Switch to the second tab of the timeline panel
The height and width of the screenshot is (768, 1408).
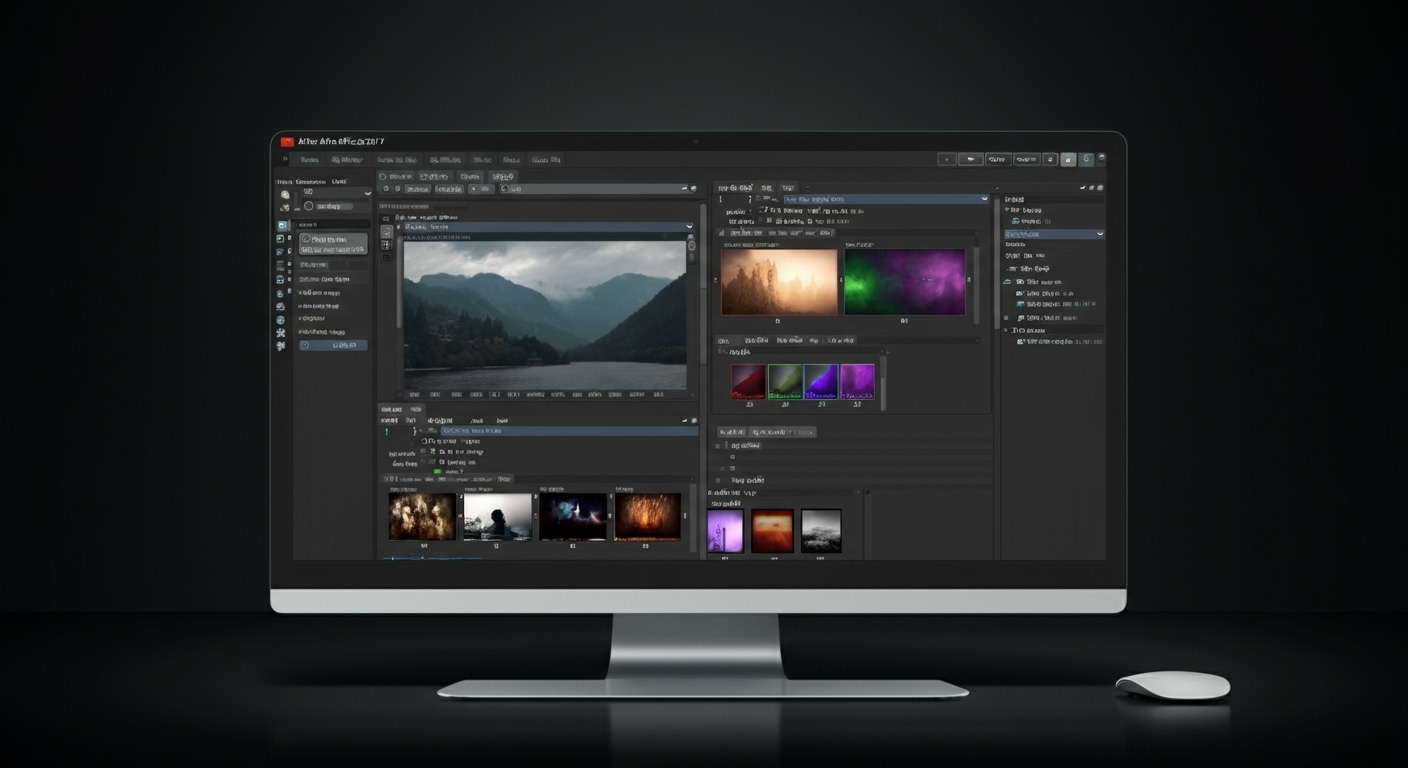[416, 410]
